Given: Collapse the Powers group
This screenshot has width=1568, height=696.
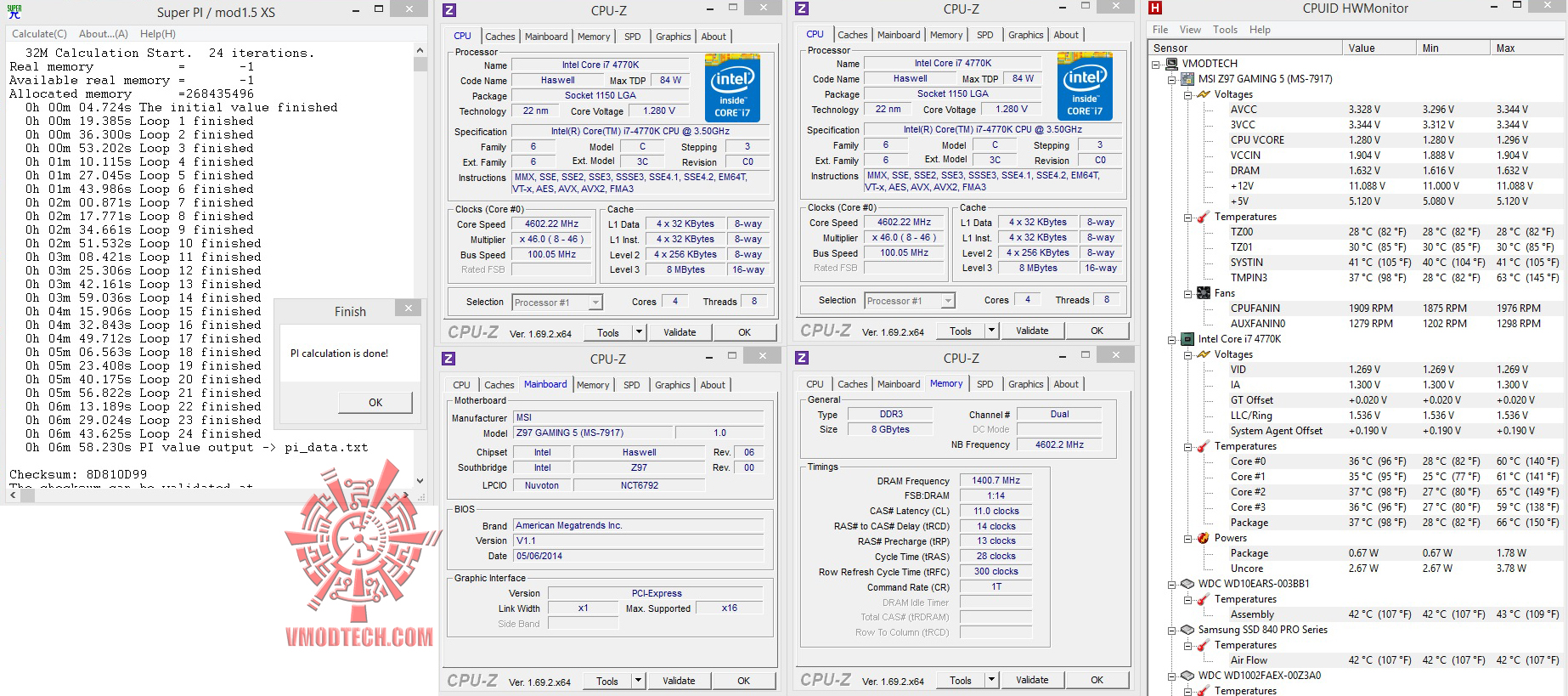Looking at the screenshot, I should 1188,539.
